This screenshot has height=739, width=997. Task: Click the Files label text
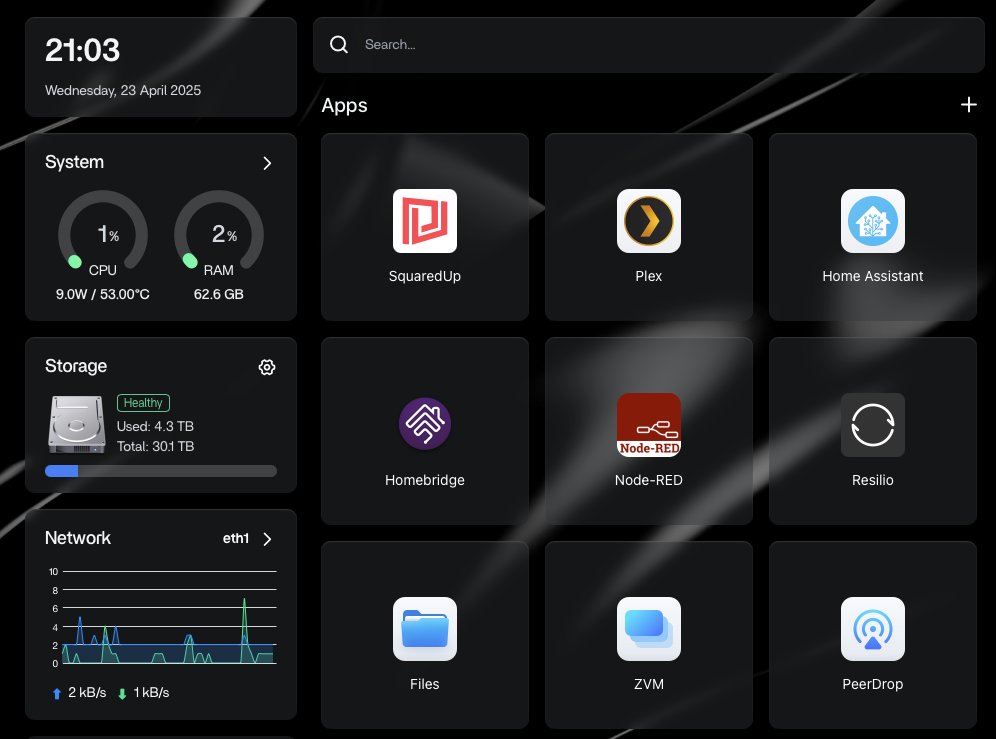click(x=425, y=684)
